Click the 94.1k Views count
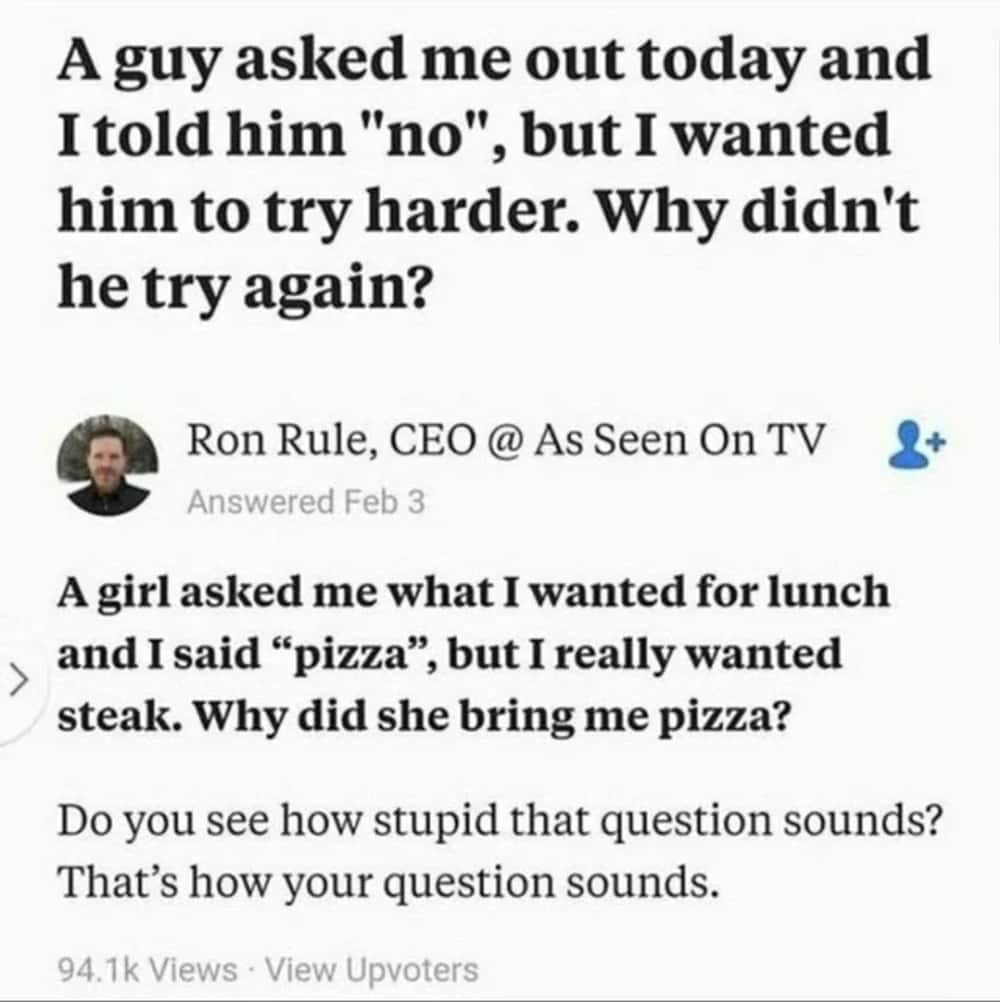1000x1002 pixels. tap(147, 968)
